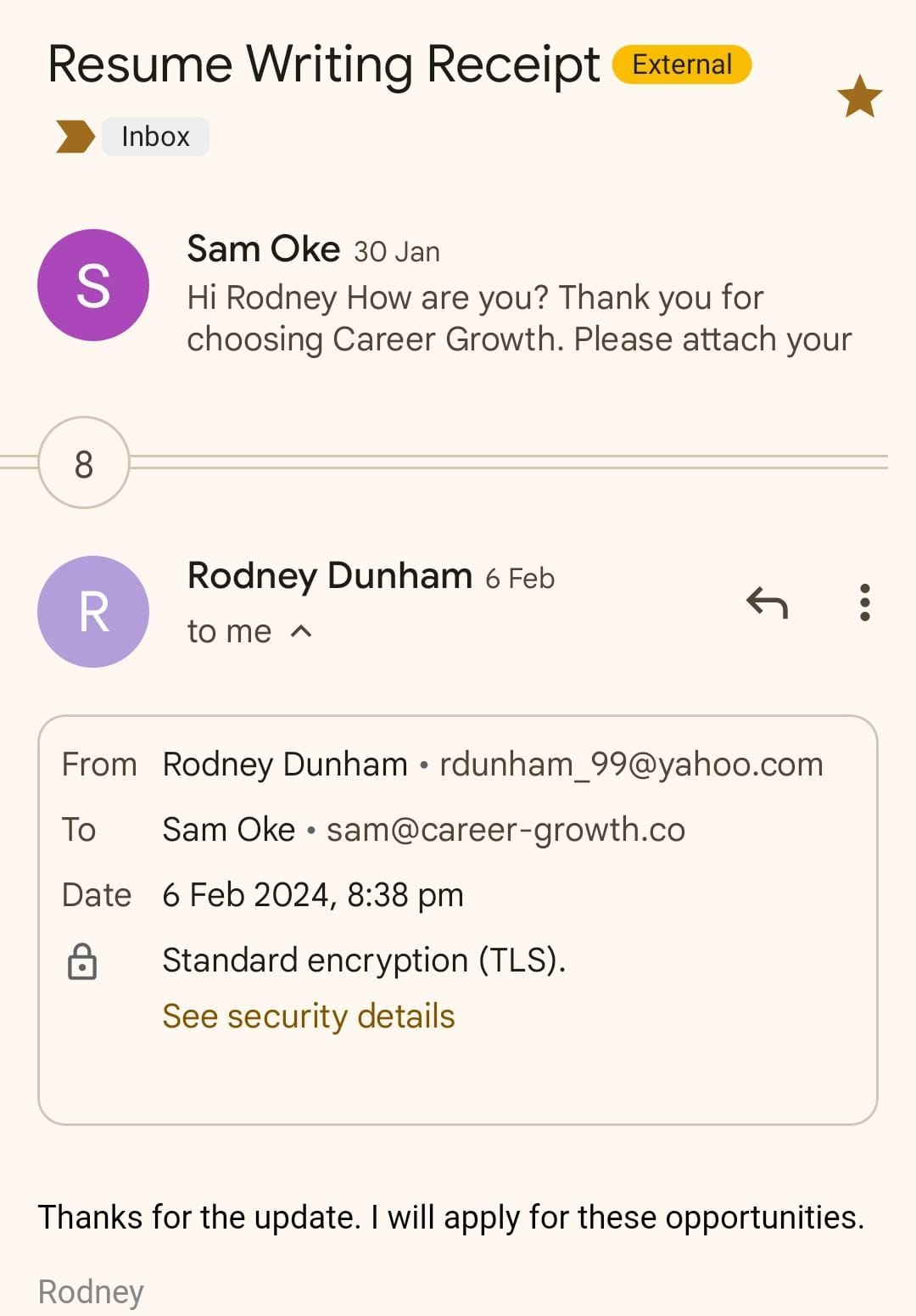
Task: Click the External tag badge
Action: tap(682, 64)
